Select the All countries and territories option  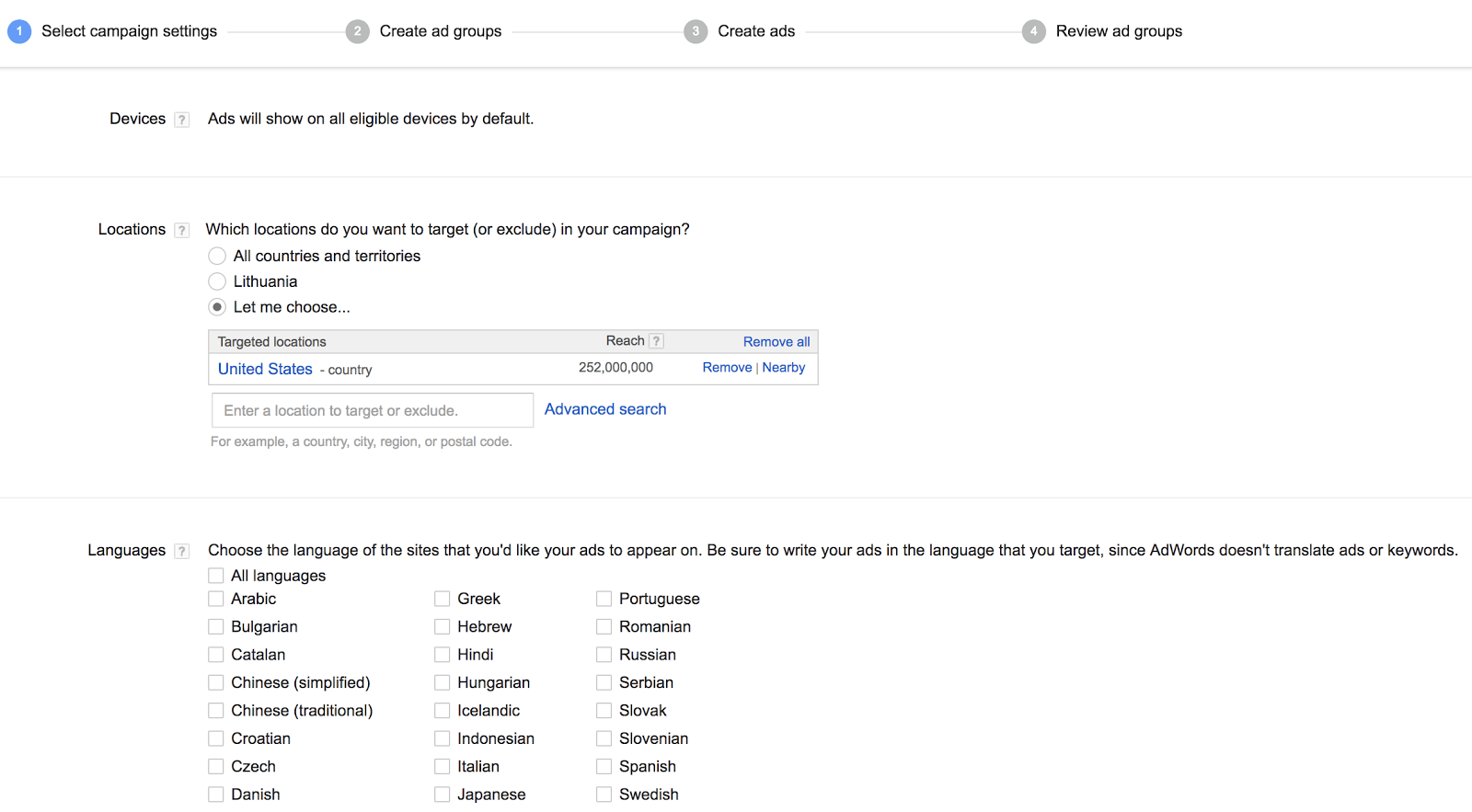tap(217, 256)
